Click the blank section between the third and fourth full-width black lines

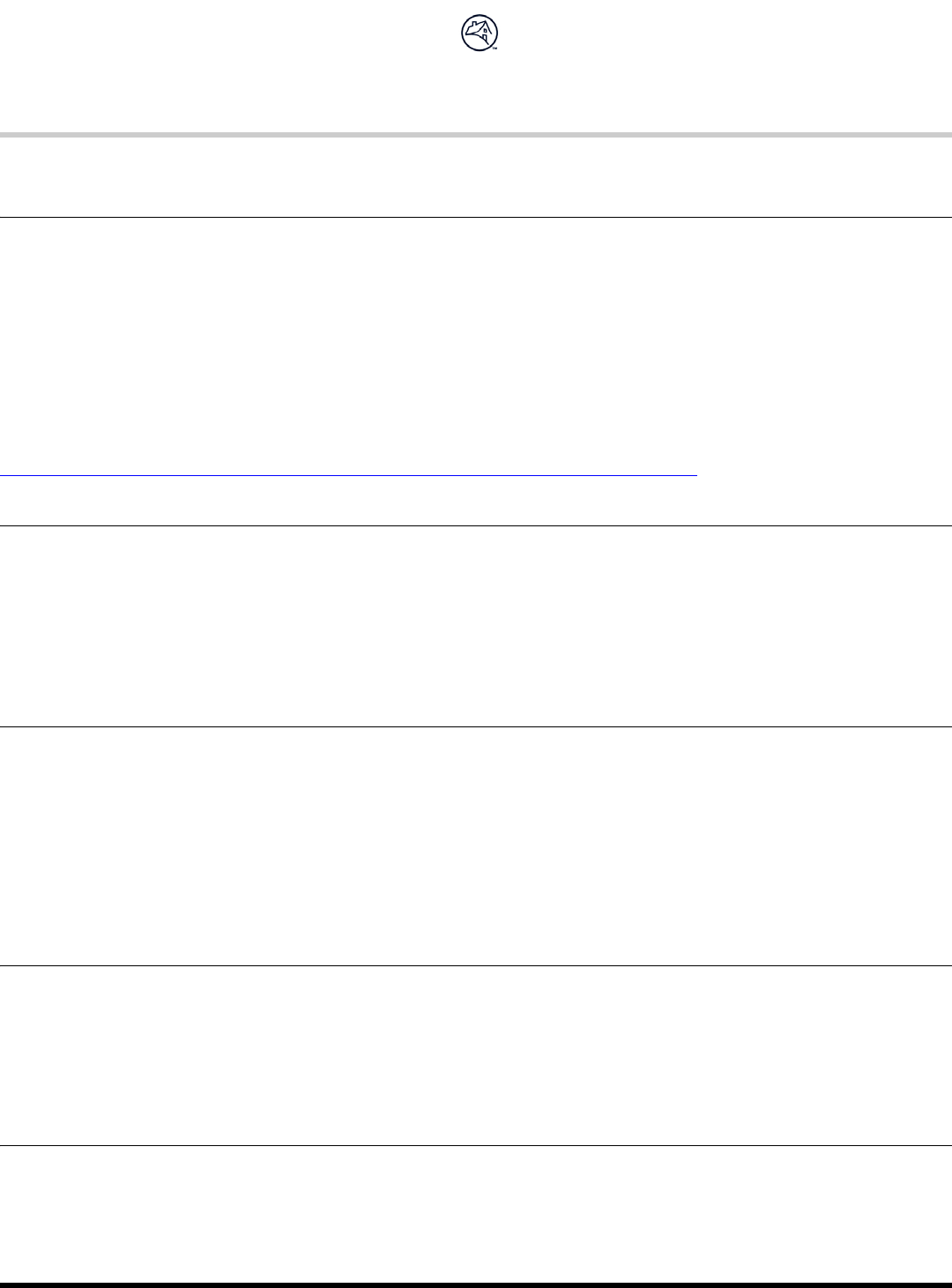476,846
